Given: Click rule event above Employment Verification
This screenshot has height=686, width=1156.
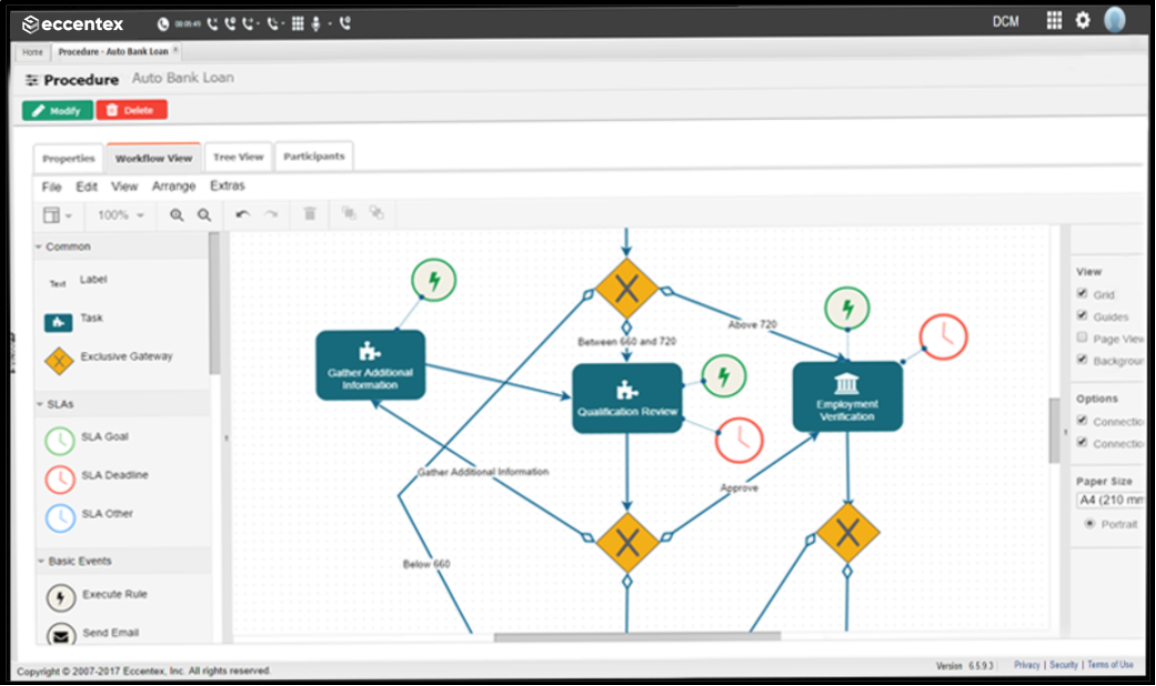Looking at the screenshot, I should click(x=847, y=308).
